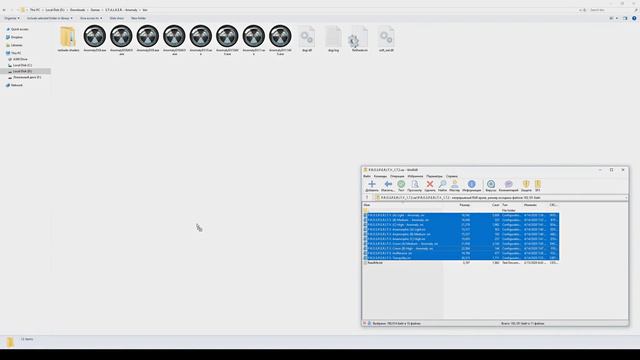Click the Comment (Комментарий) icon in WinRAR
This screenshot has width=640, height=360.
click(509, 186)
